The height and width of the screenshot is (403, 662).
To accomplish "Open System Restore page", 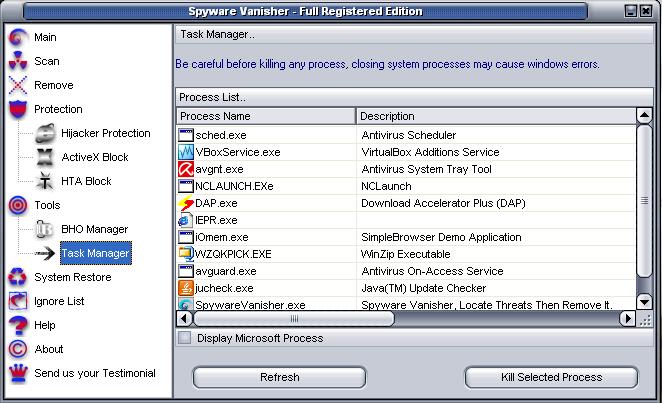I will coord(73,277).
